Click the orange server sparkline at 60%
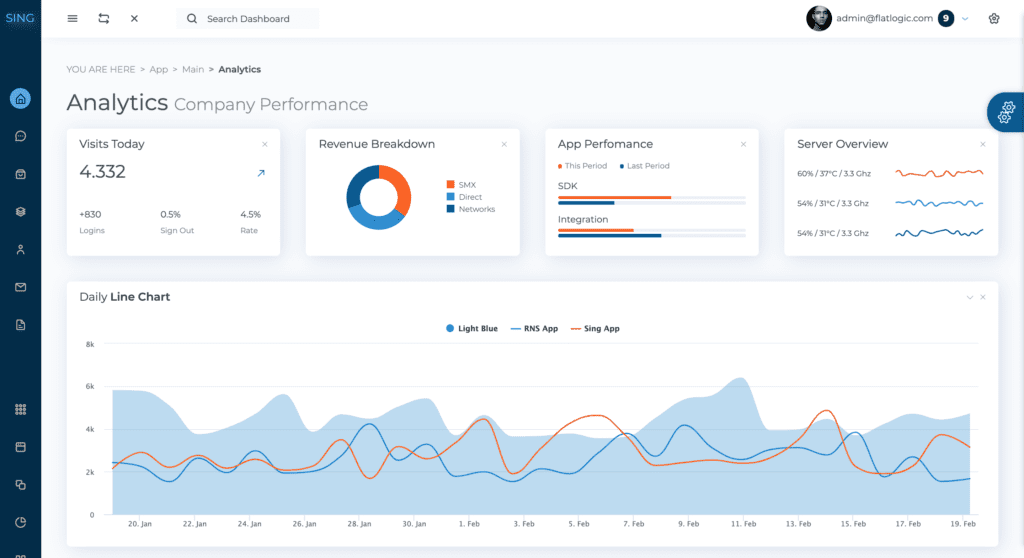Screen dimensions: 1024x558 pyautogui.click(x=939, y=173)
